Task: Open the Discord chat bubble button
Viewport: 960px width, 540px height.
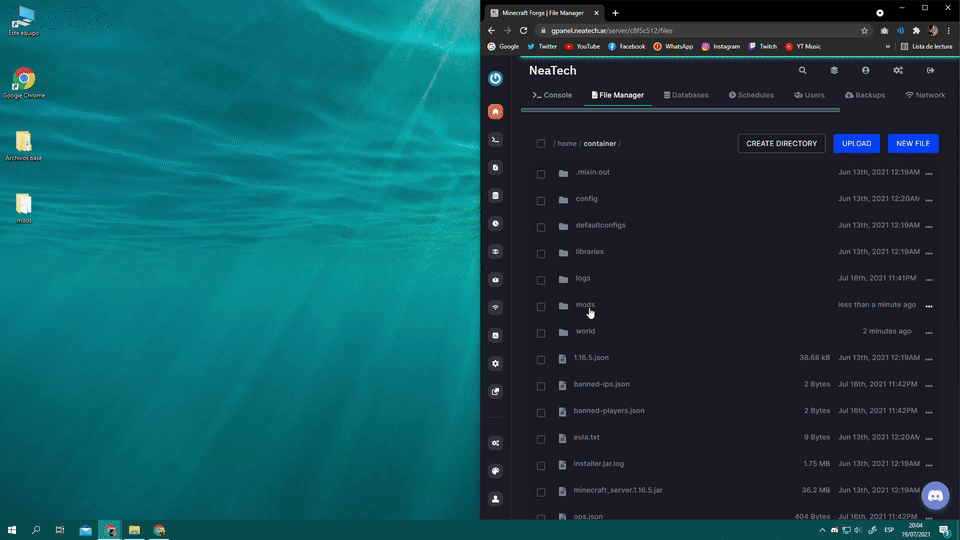Action: coord(936,495)
